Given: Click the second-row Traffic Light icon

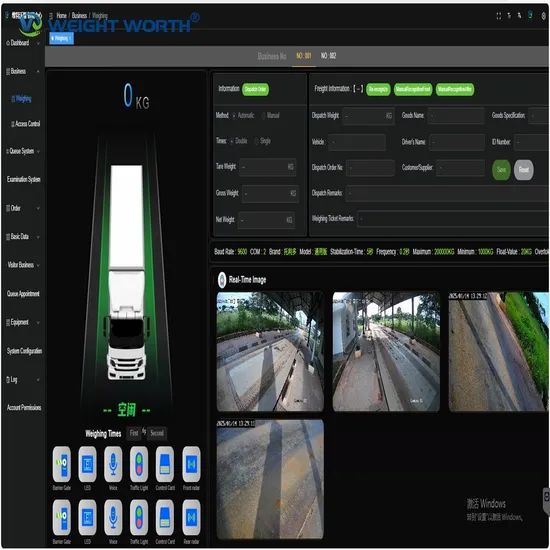Looking at the screenshot, I should click(x=139, y=518).
